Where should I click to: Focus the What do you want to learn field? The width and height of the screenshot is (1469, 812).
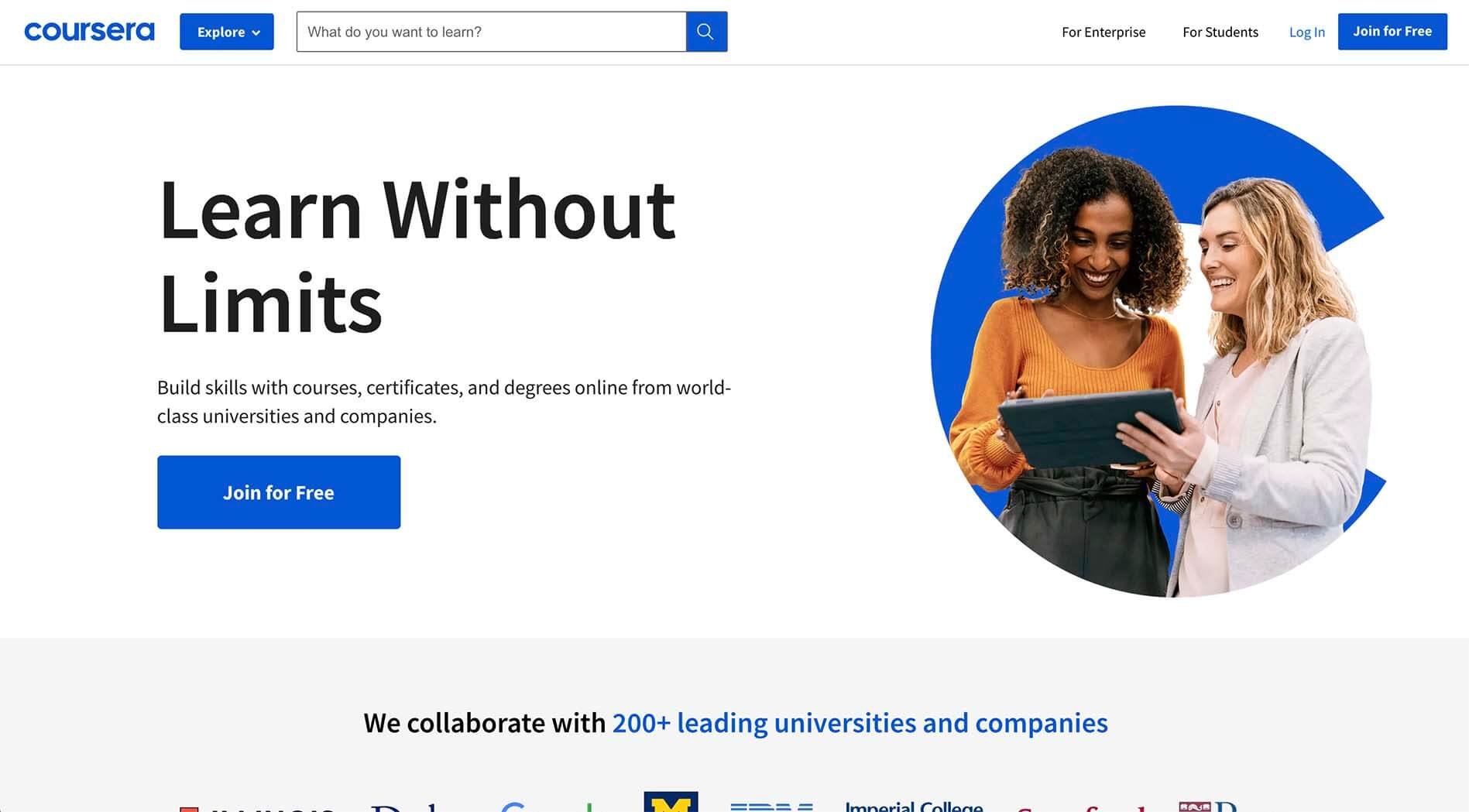point(492,32)
